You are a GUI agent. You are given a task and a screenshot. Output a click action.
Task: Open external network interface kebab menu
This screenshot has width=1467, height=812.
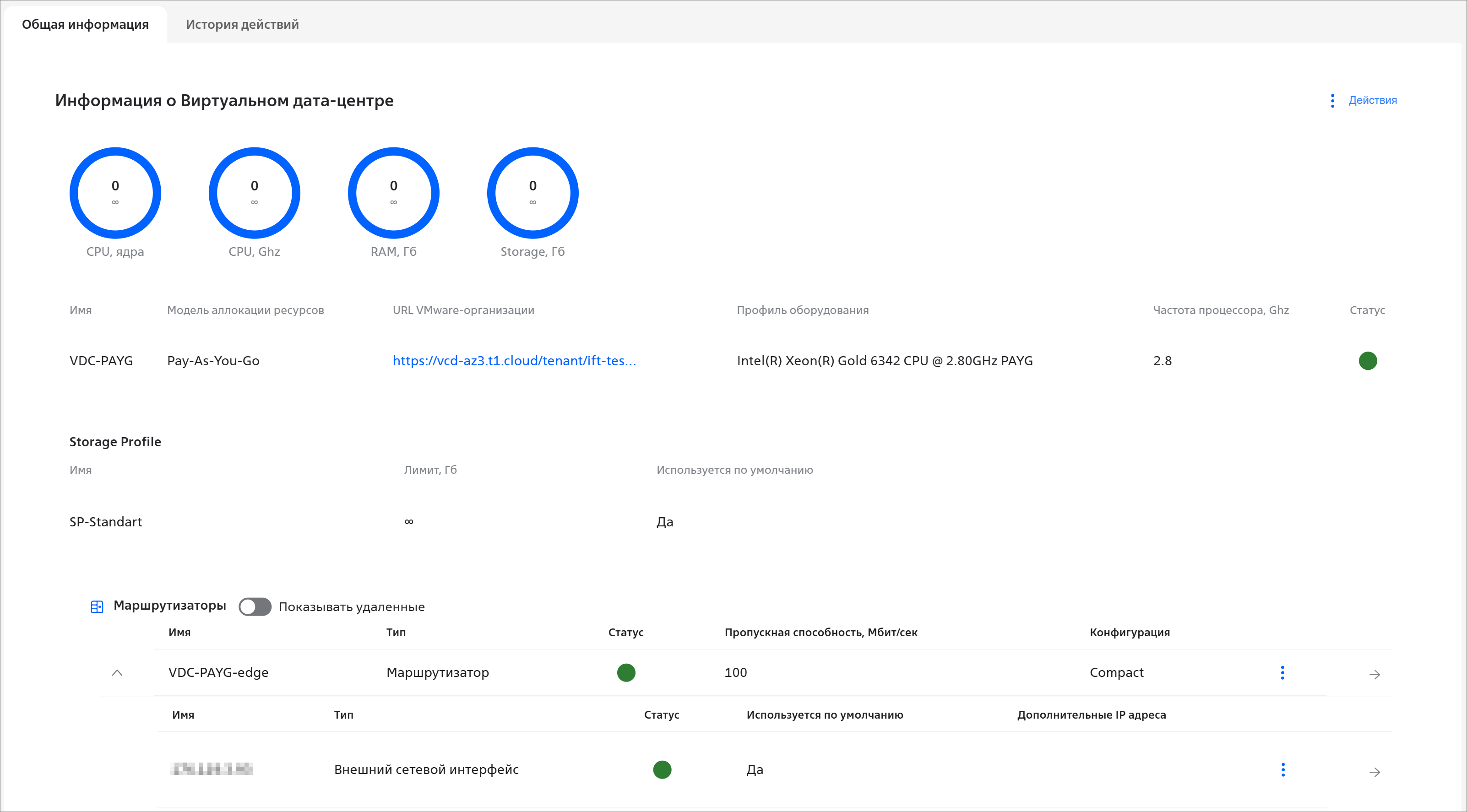[x=1282, y=770]
